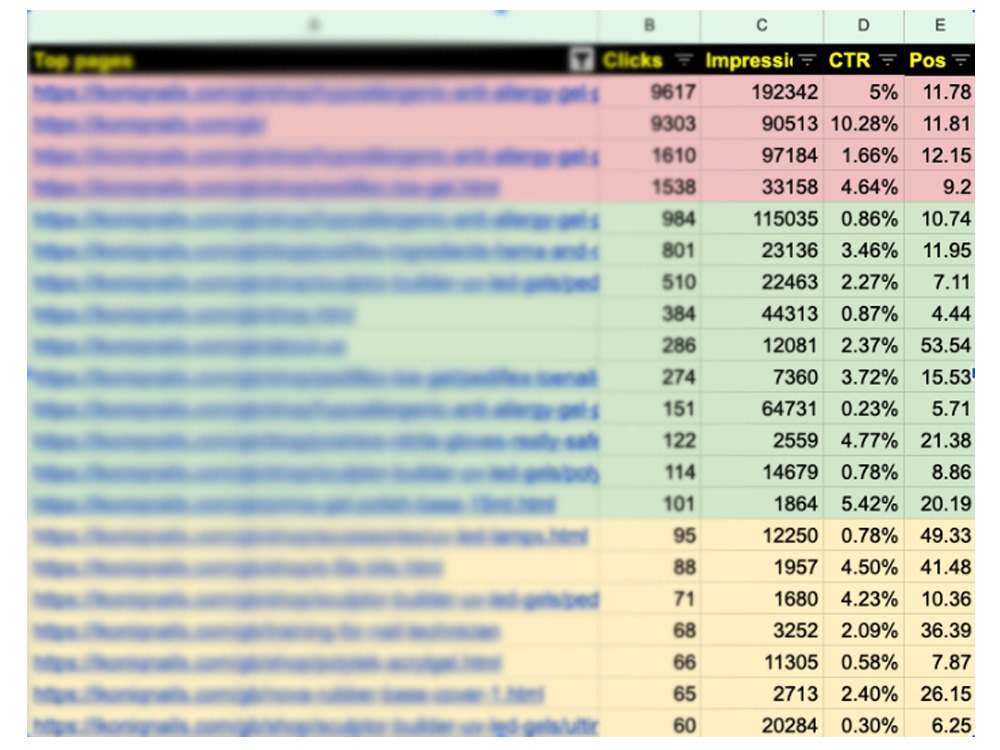
Task: Select the clicks cell showing 95
Action: [649, 536]
